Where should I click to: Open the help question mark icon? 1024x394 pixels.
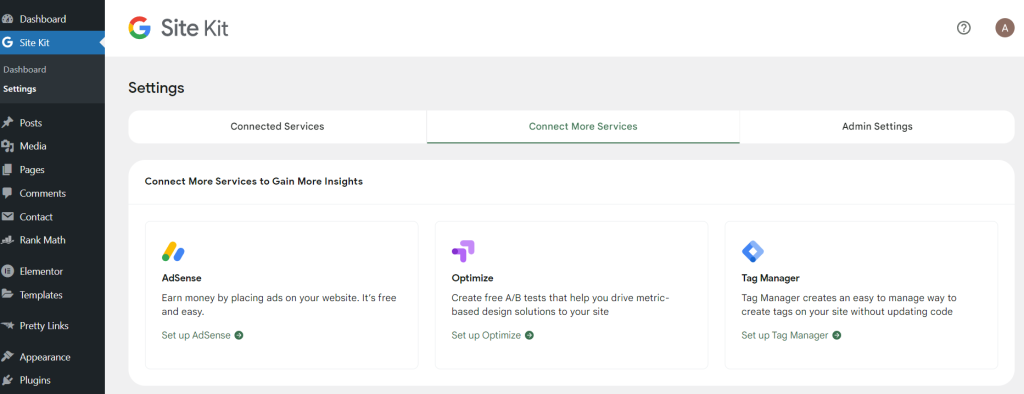pos(963,28)
